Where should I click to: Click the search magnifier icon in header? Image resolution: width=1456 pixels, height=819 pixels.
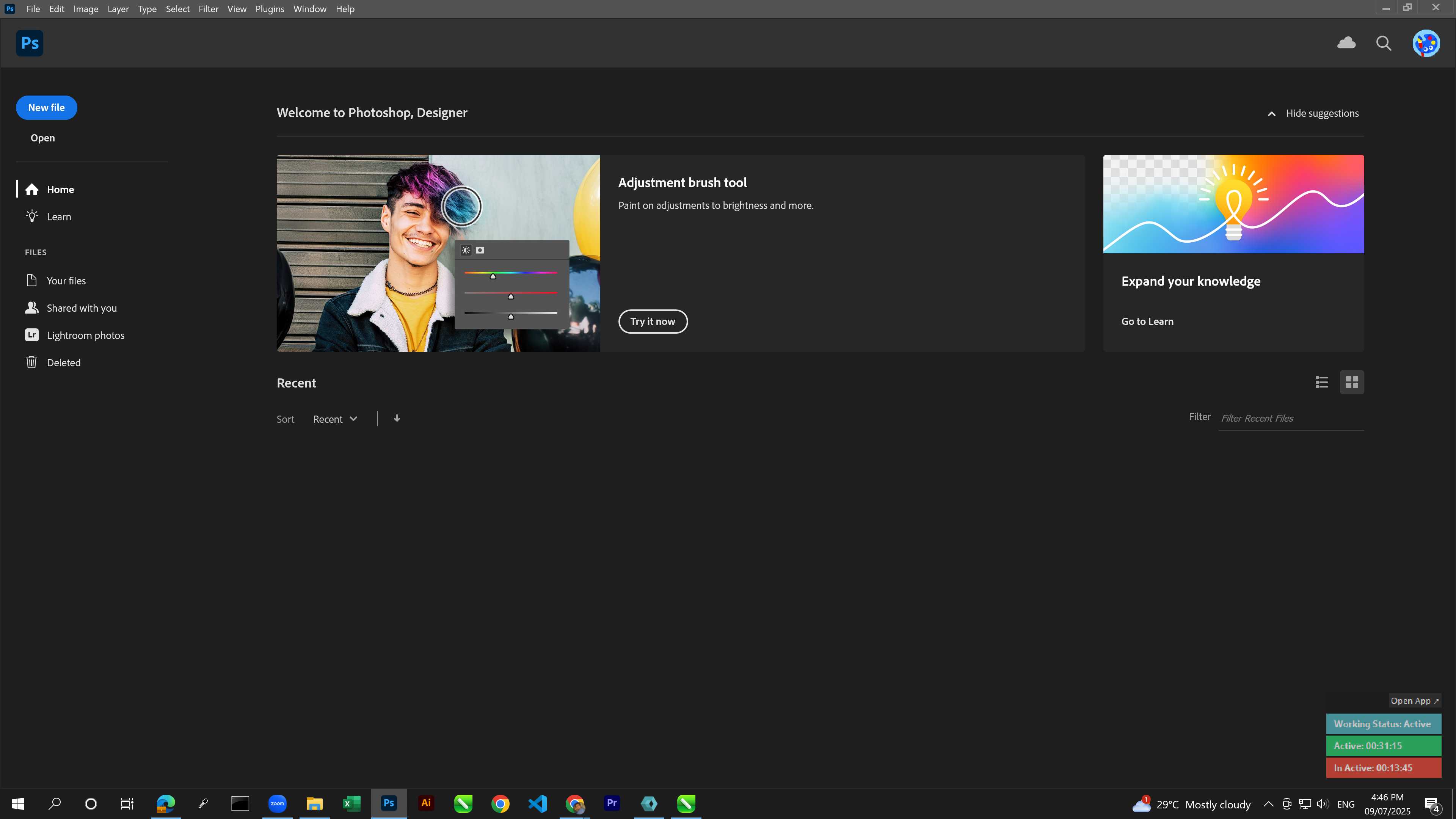(1384, 44)
